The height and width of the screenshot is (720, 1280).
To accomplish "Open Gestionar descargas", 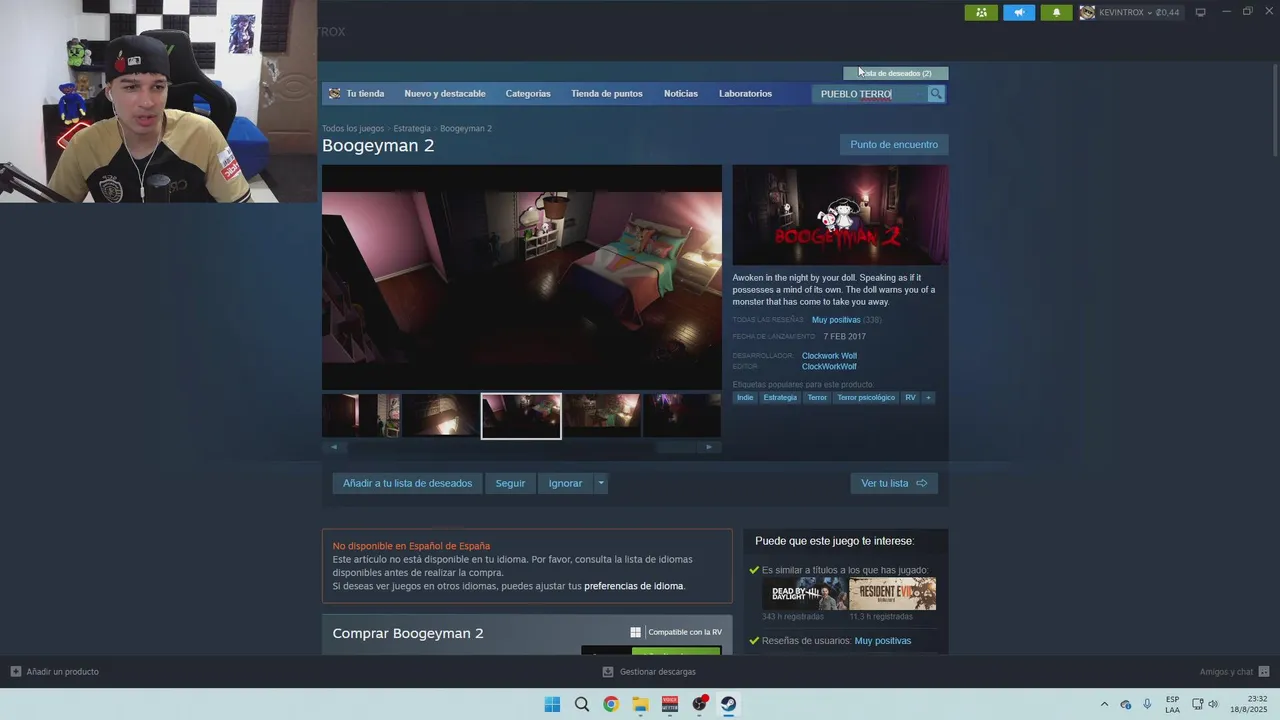I will pos(649,672).
